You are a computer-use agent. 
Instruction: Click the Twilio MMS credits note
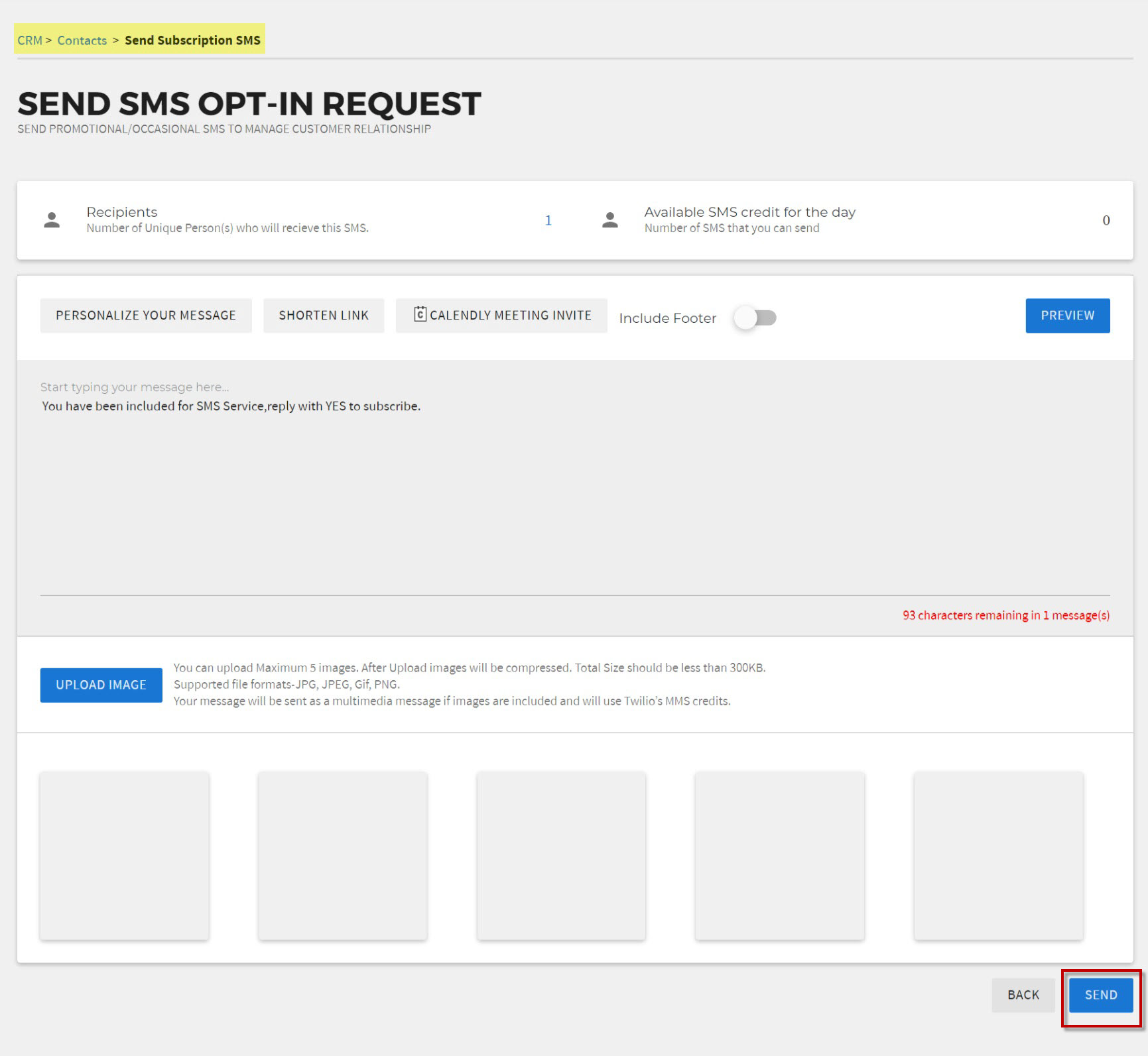tap(452, 701)
